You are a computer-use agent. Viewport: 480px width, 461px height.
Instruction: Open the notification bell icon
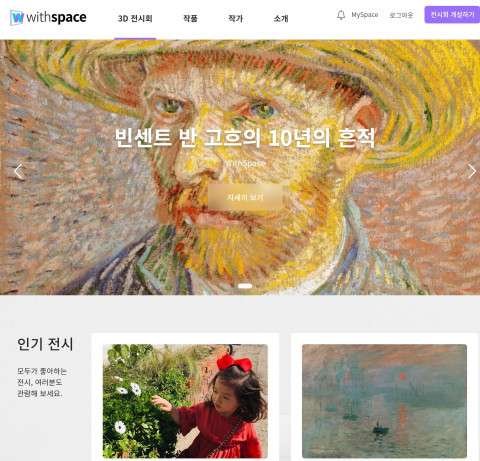coord(341,15)
